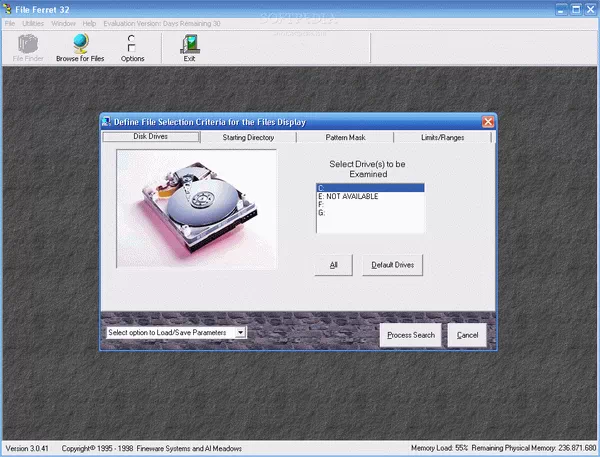Click the Copyright Fineware Systems status text
The height and width of the screenshot is (457, 600).
coord(152,448)
